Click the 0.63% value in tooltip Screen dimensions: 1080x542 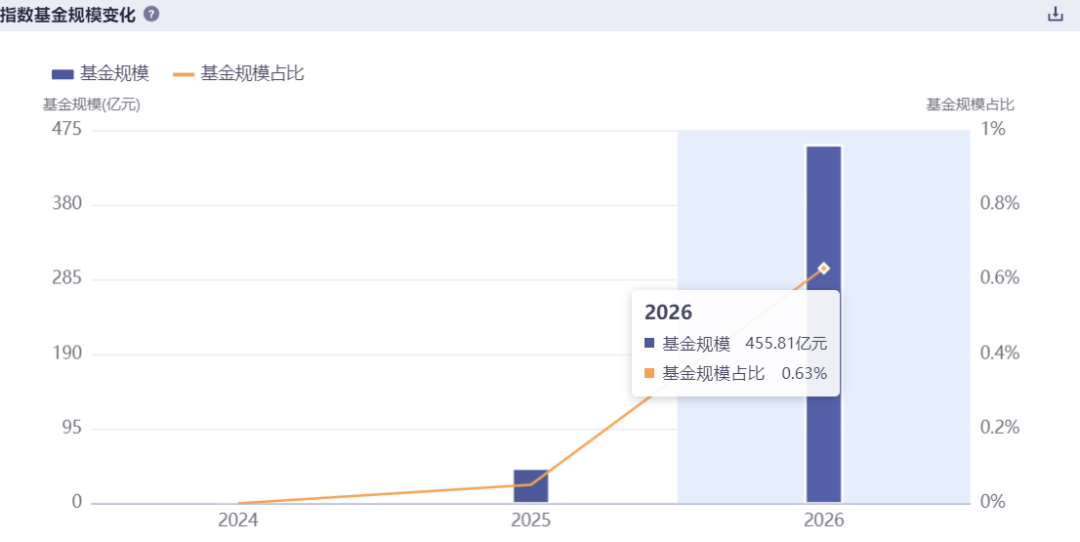pyautogui.click(x=804, y=373)
